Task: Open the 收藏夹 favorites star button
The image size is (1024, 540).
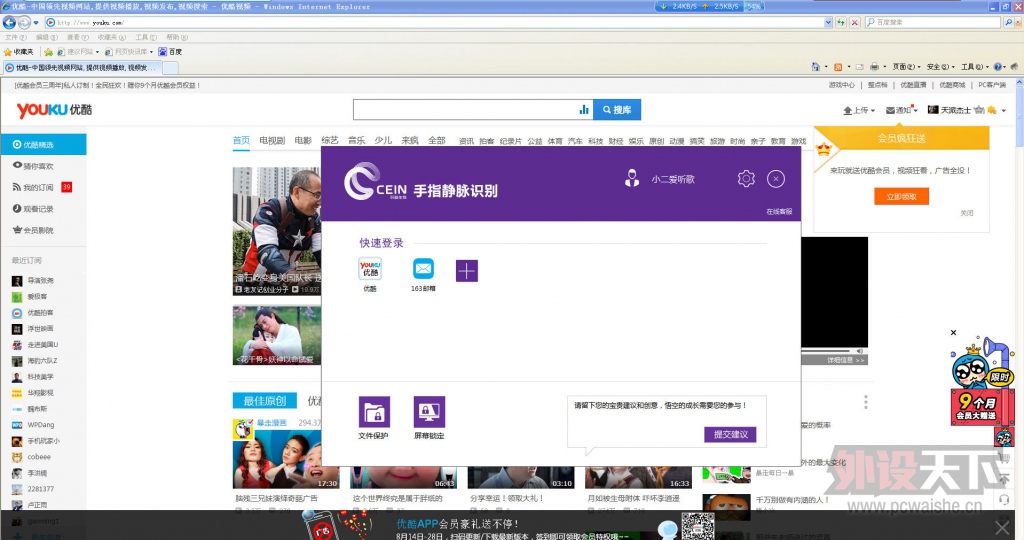Action: pyautogui.click(x=19, y=52)
